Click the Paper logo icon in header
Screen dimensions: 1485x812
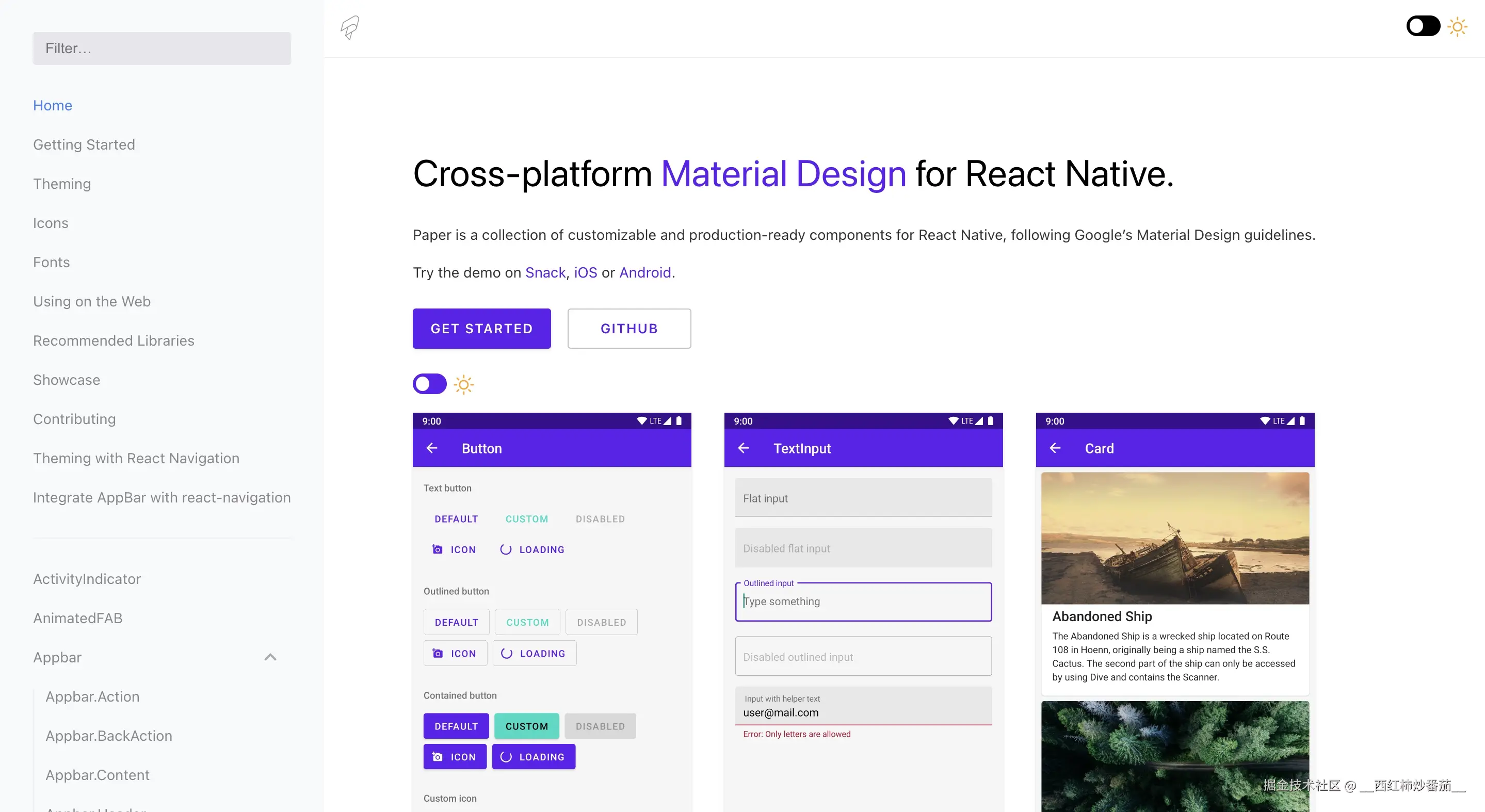tap(350, 27)
